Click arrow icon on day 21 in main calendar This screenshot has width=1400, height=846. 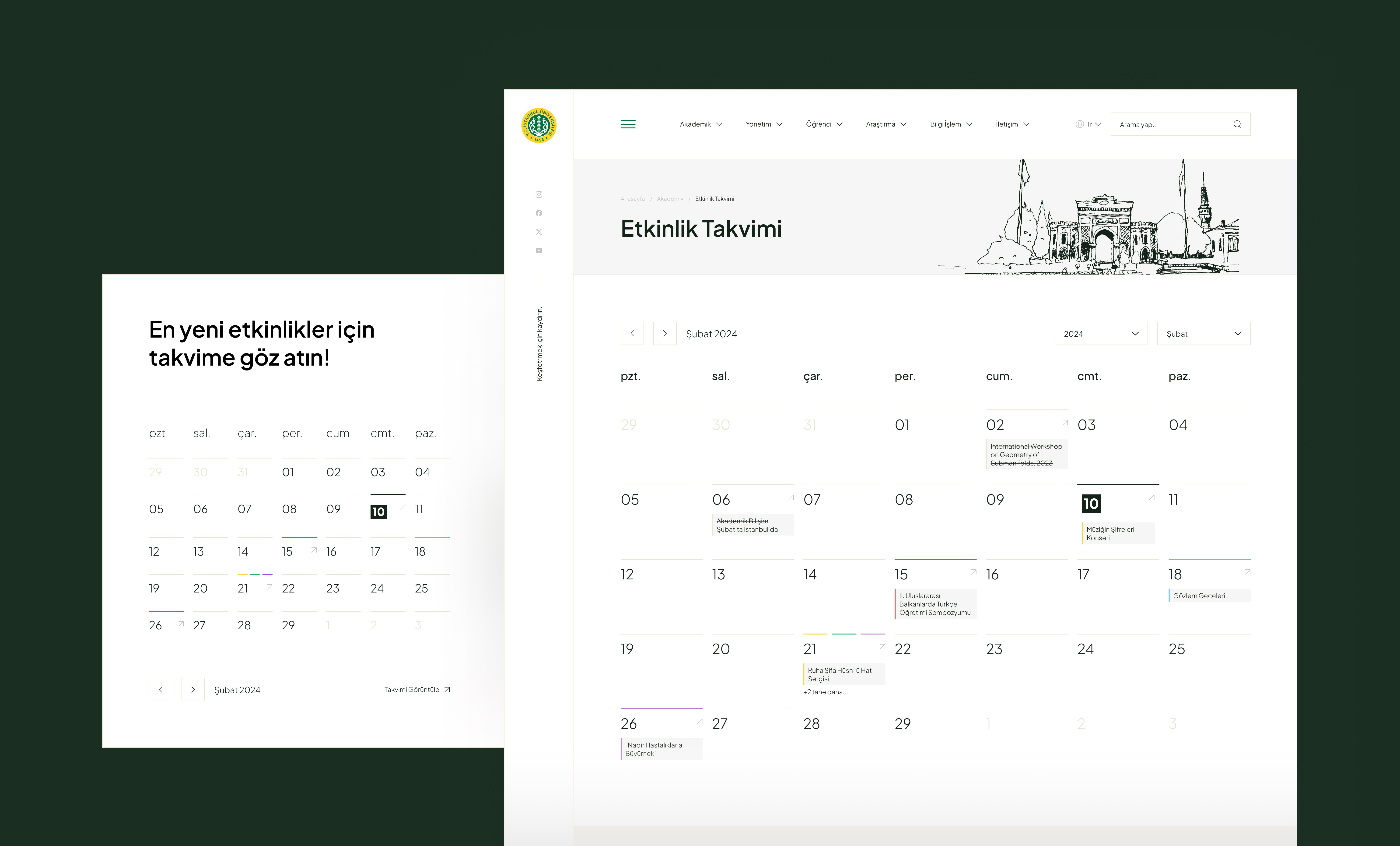click(x=882, y=646)
